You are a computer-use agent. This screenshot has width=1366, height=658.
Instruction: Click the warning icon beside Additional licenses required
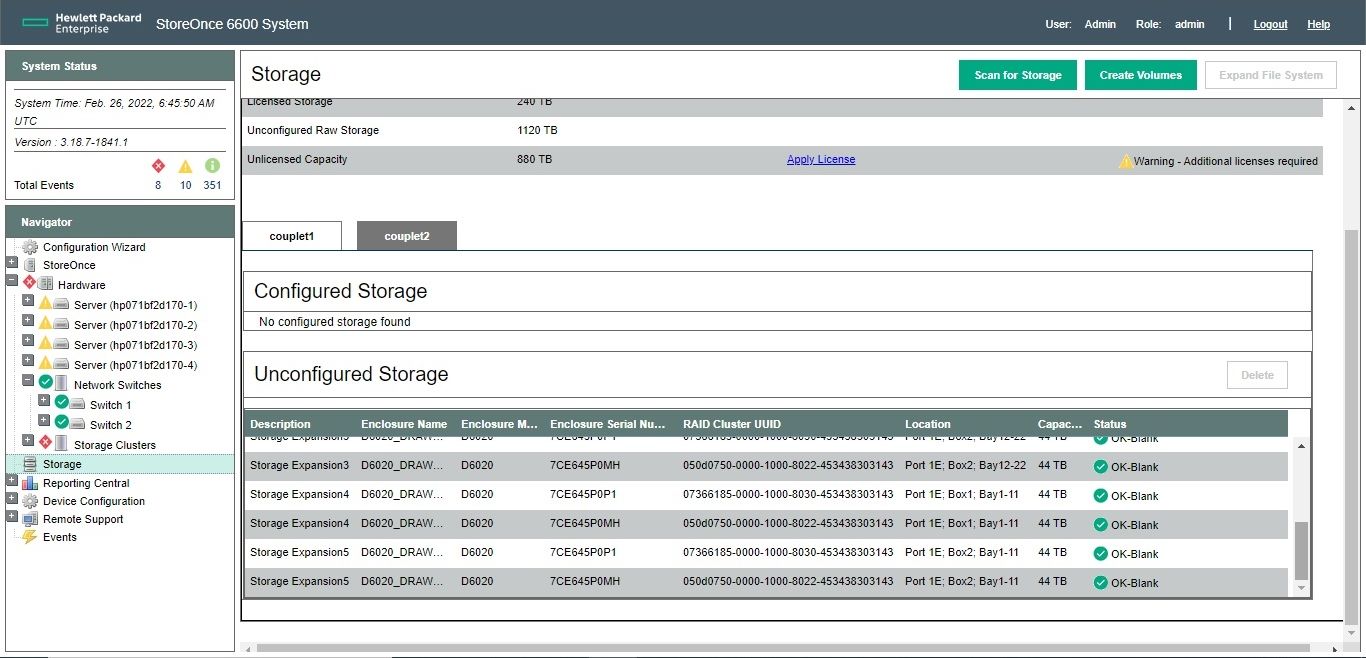pos(1126,160)
